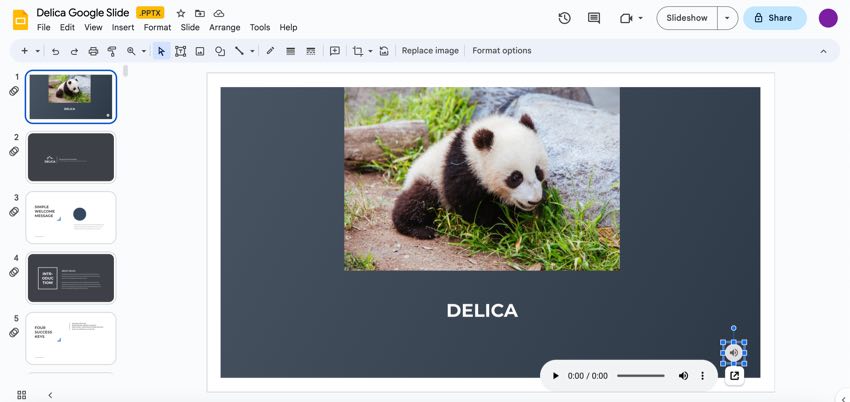Open the zoom level dropdown arrow
850x402 pixels.
pyautogui.click(x=144, y=51)
